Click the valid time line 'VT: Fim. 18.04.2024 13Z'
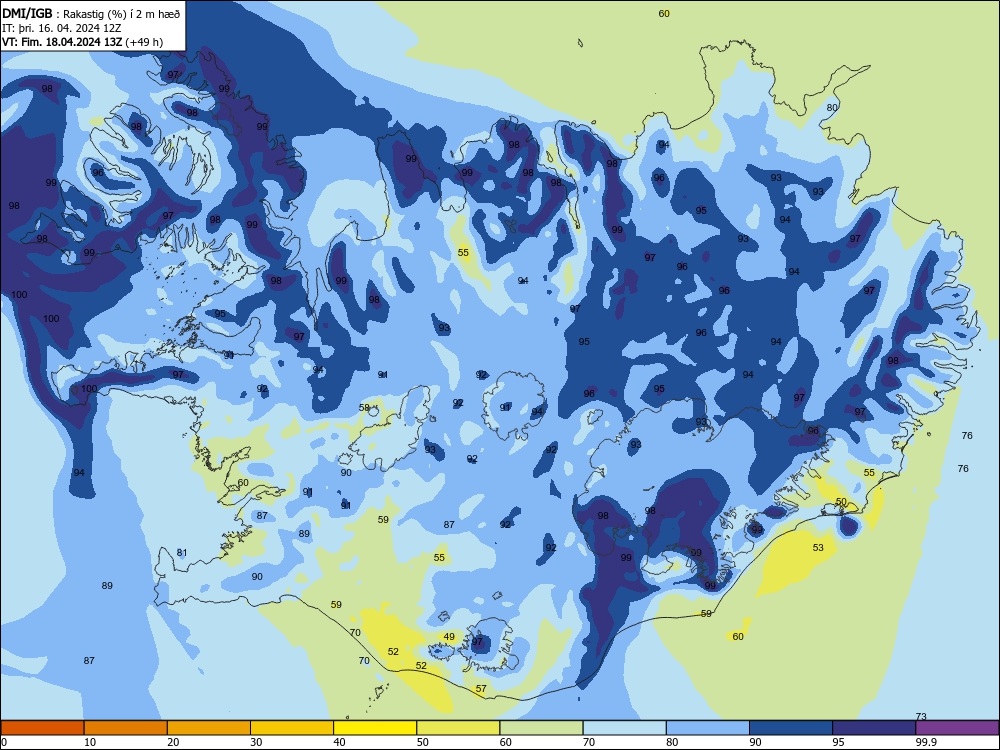 pos(62,42)
